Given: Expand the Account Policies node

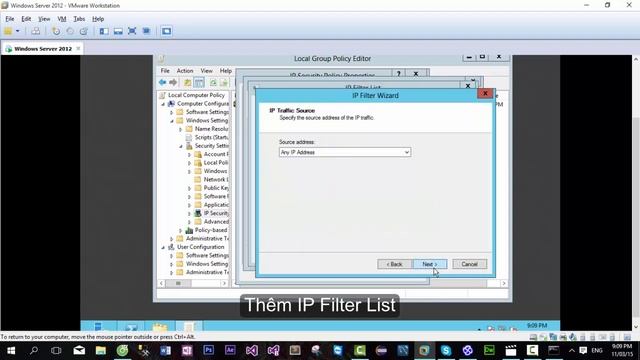Looking at the screenshot, I should 189,155.
